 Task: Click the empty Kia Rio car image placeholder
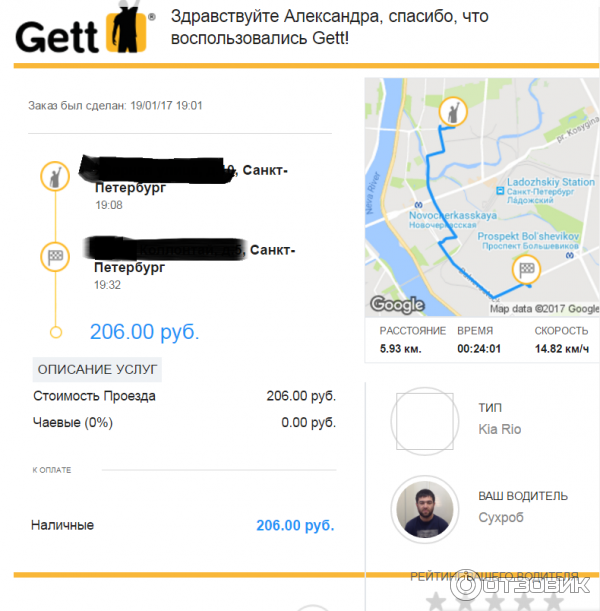click(425, 421)
